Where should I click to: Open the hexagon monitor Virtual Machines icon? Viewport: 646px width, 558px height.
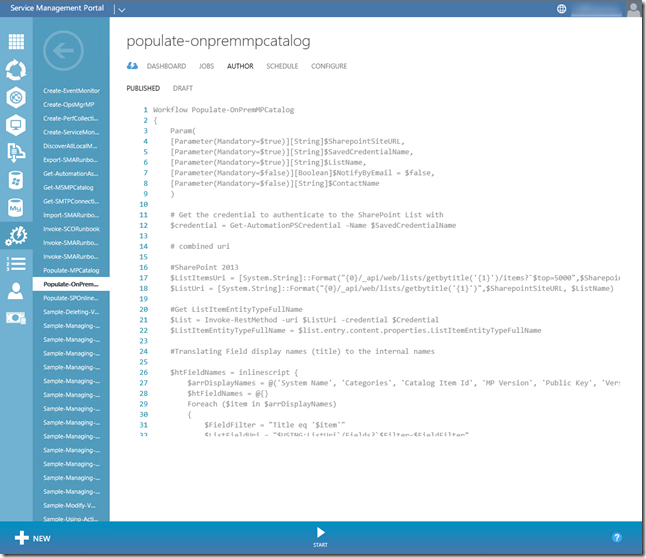point(16,125)
